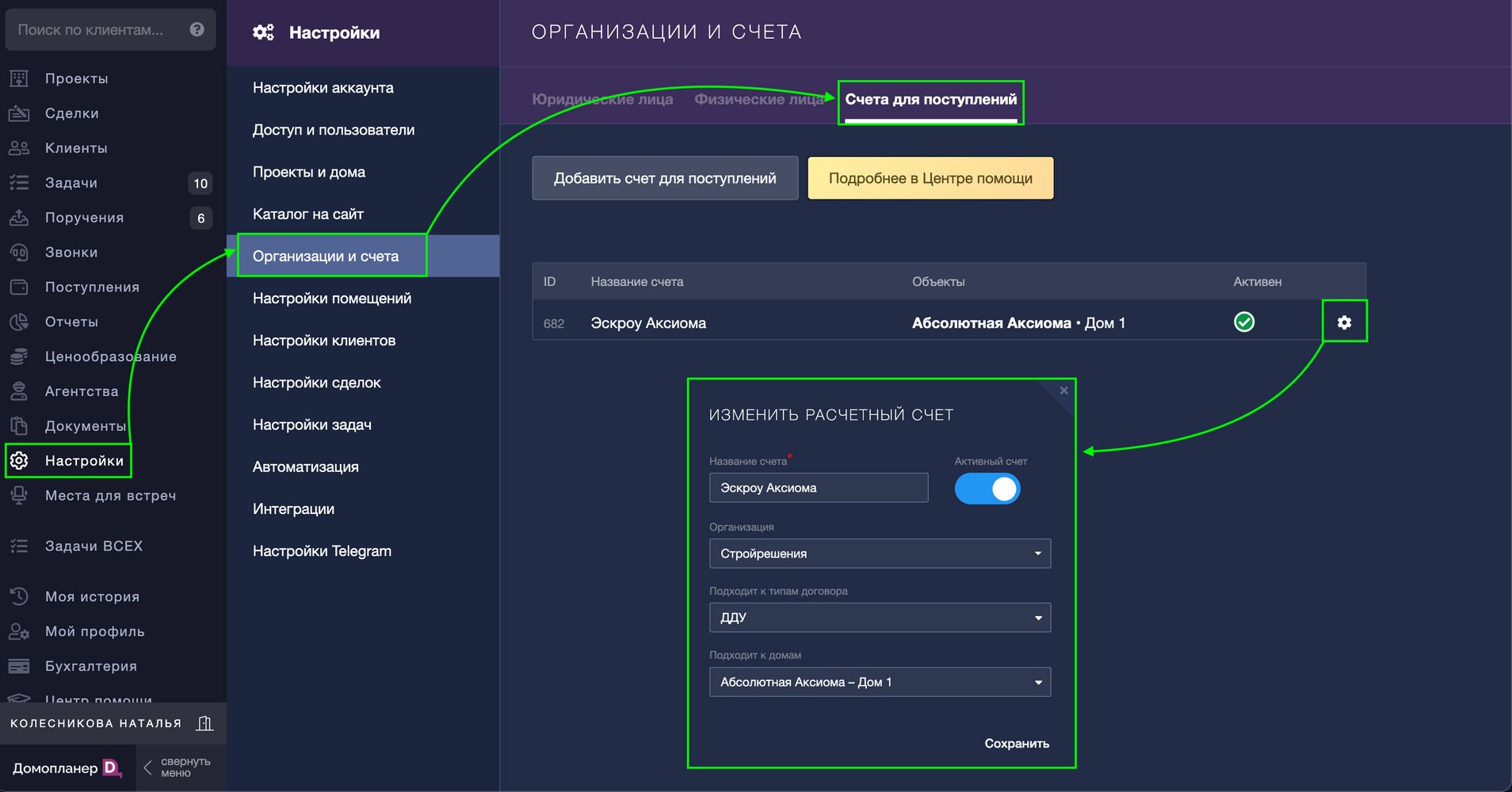Click the help question mark in search
The width and height of the screenshot is (1512, 792).
[197, 29]
